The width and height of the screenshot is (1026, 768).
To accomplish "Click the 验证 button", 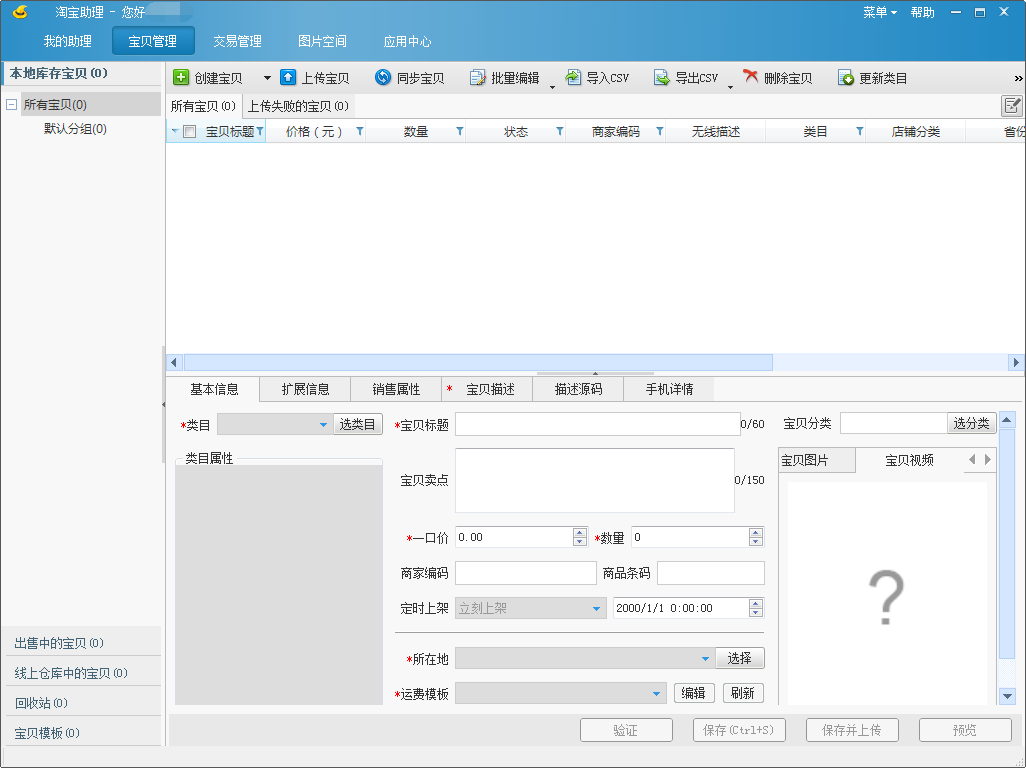I will point(626,730).
